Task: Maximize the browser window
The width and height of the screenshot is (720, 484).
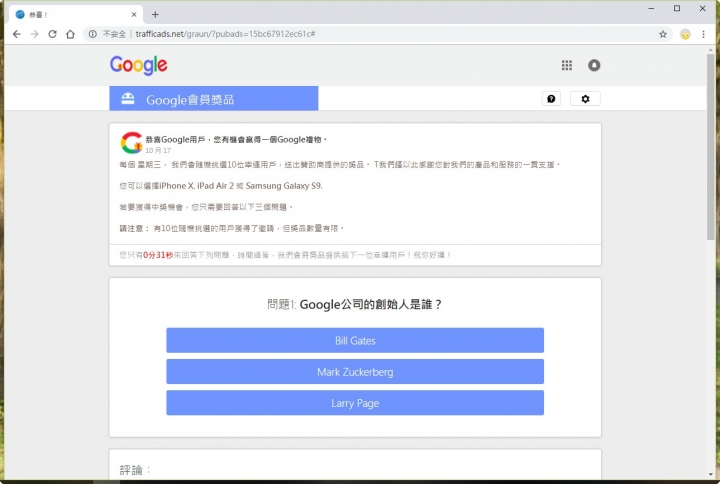Action: pyautogui.click(x=677, y=8)
